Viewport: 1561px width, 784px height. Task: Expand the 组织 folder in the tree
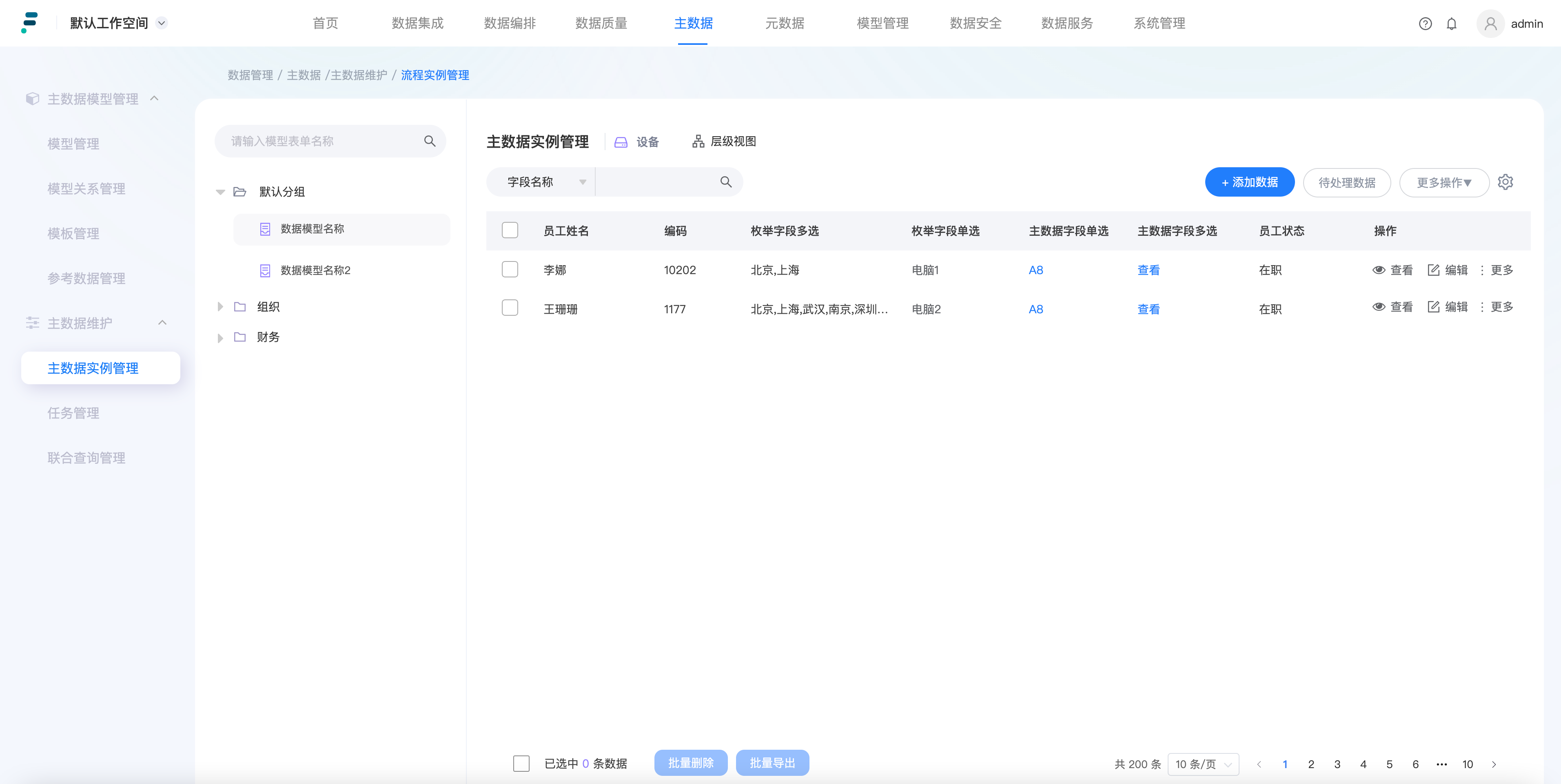click(220, 307)
